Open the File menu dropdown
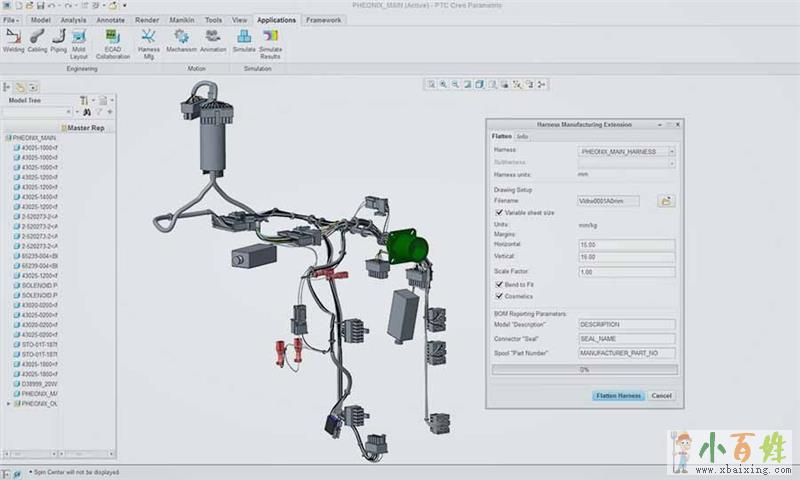The width and height of the screenshot is (800, 480). pos(11,19)
